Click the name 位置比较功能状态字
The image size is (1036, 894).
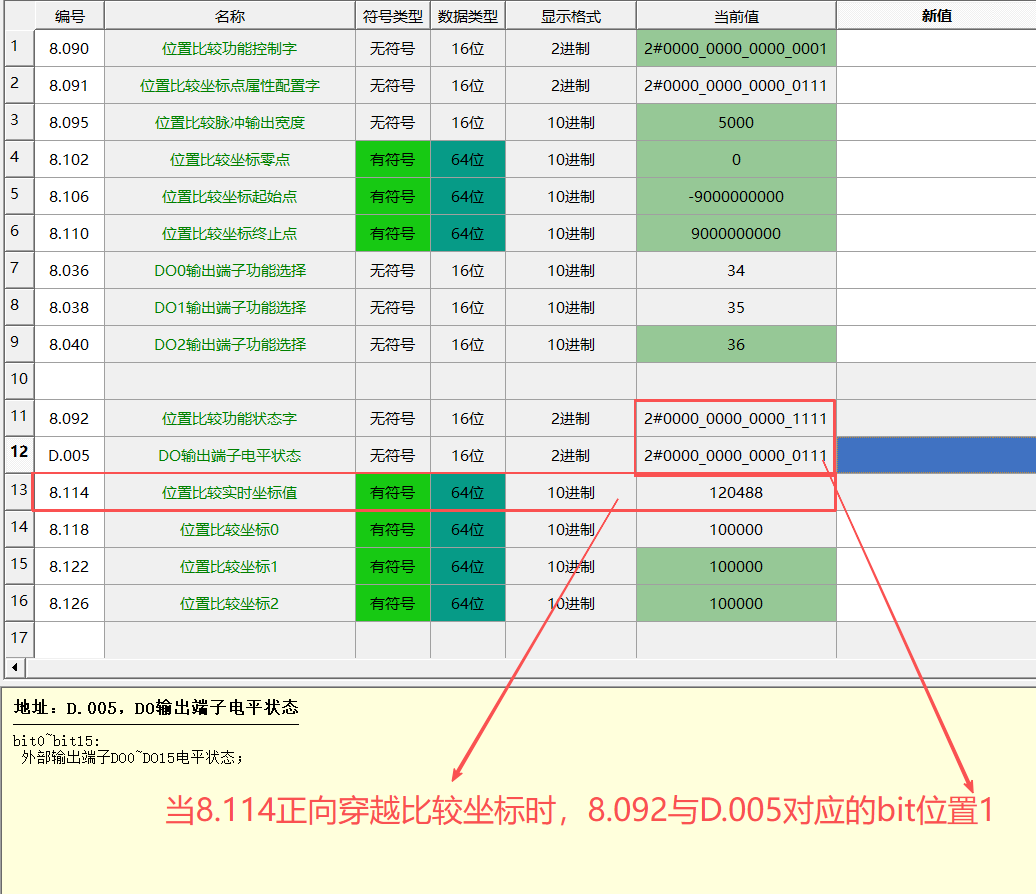tap(229, 418)
